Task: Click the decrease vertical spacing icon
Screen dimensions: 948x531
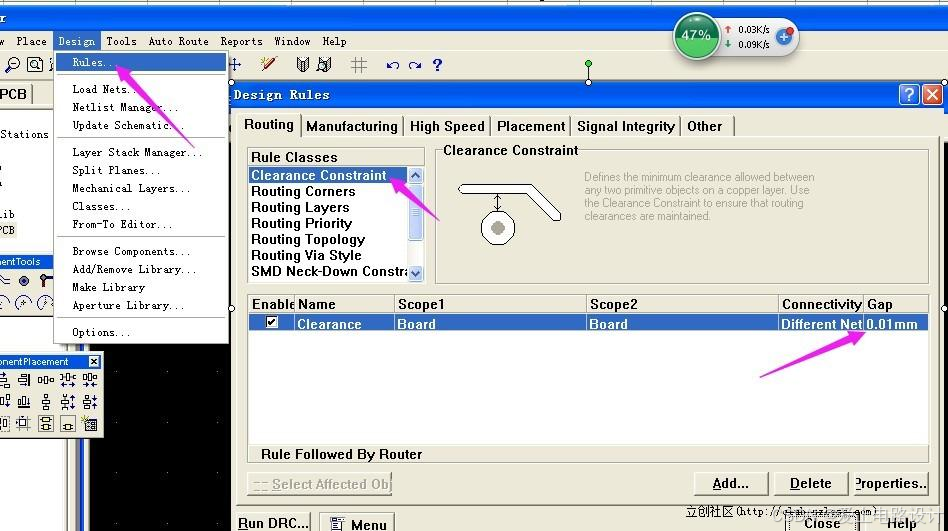Action: (90, 402)
